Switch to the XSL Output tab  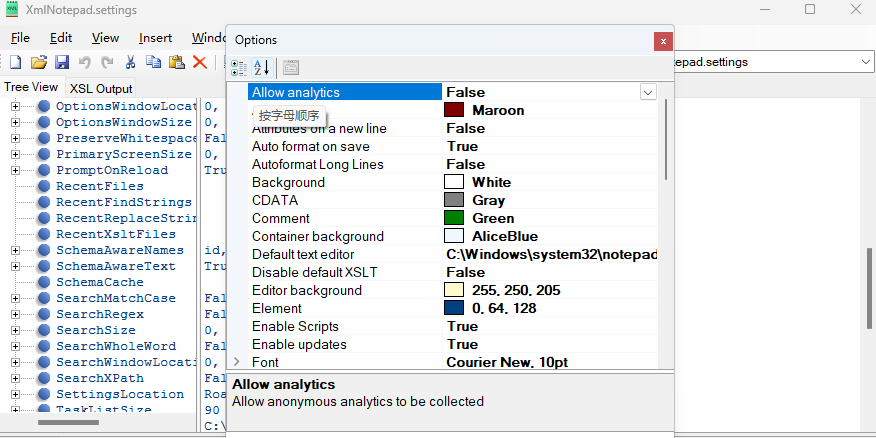tap(101, 88)
